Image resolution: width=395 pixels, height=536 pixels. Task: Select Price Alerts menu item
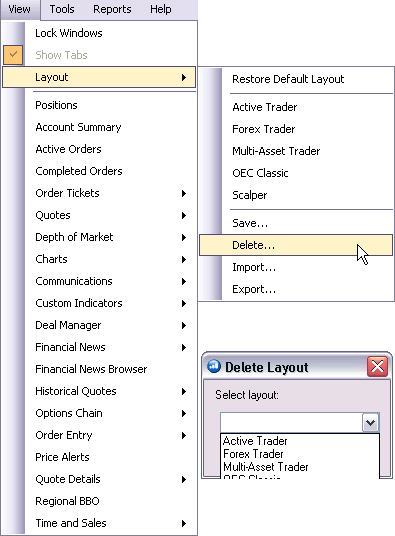99,457
